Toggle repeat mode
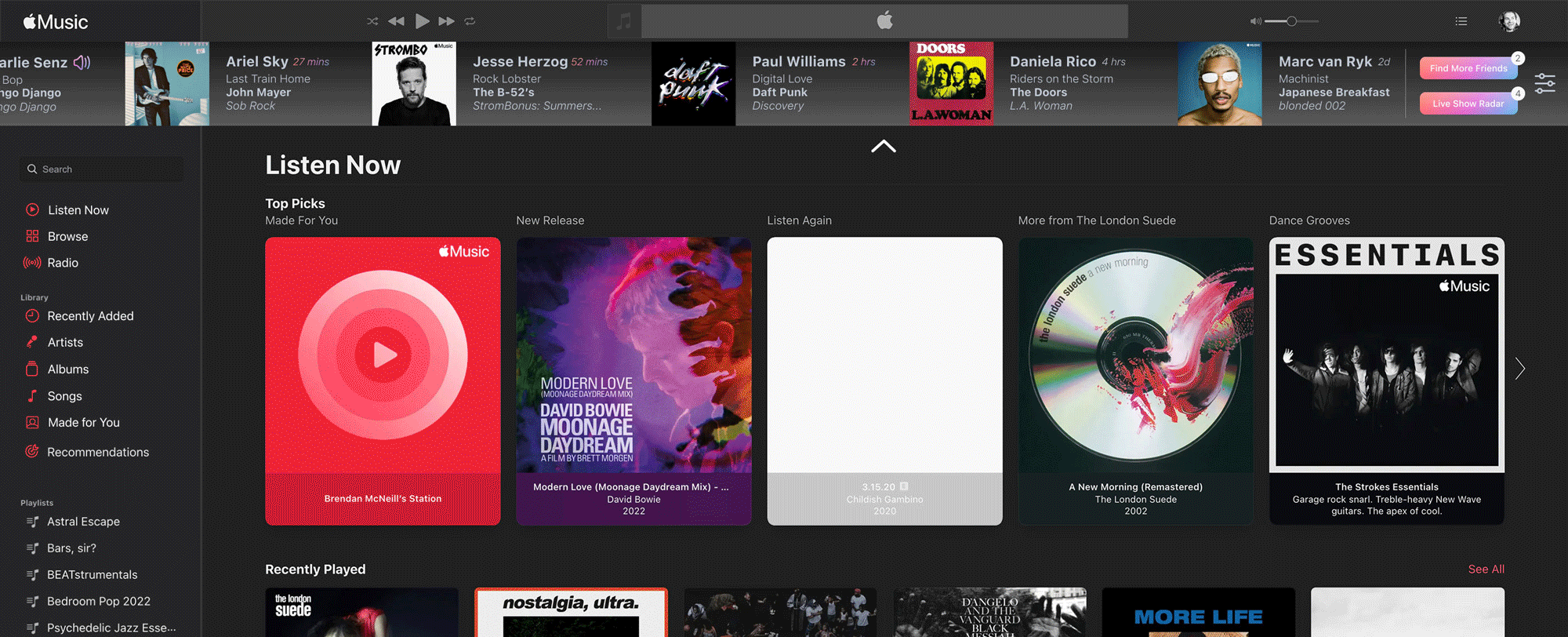Image resolution: width=1568 pixels, height=637 pixels. click(470, 21)
